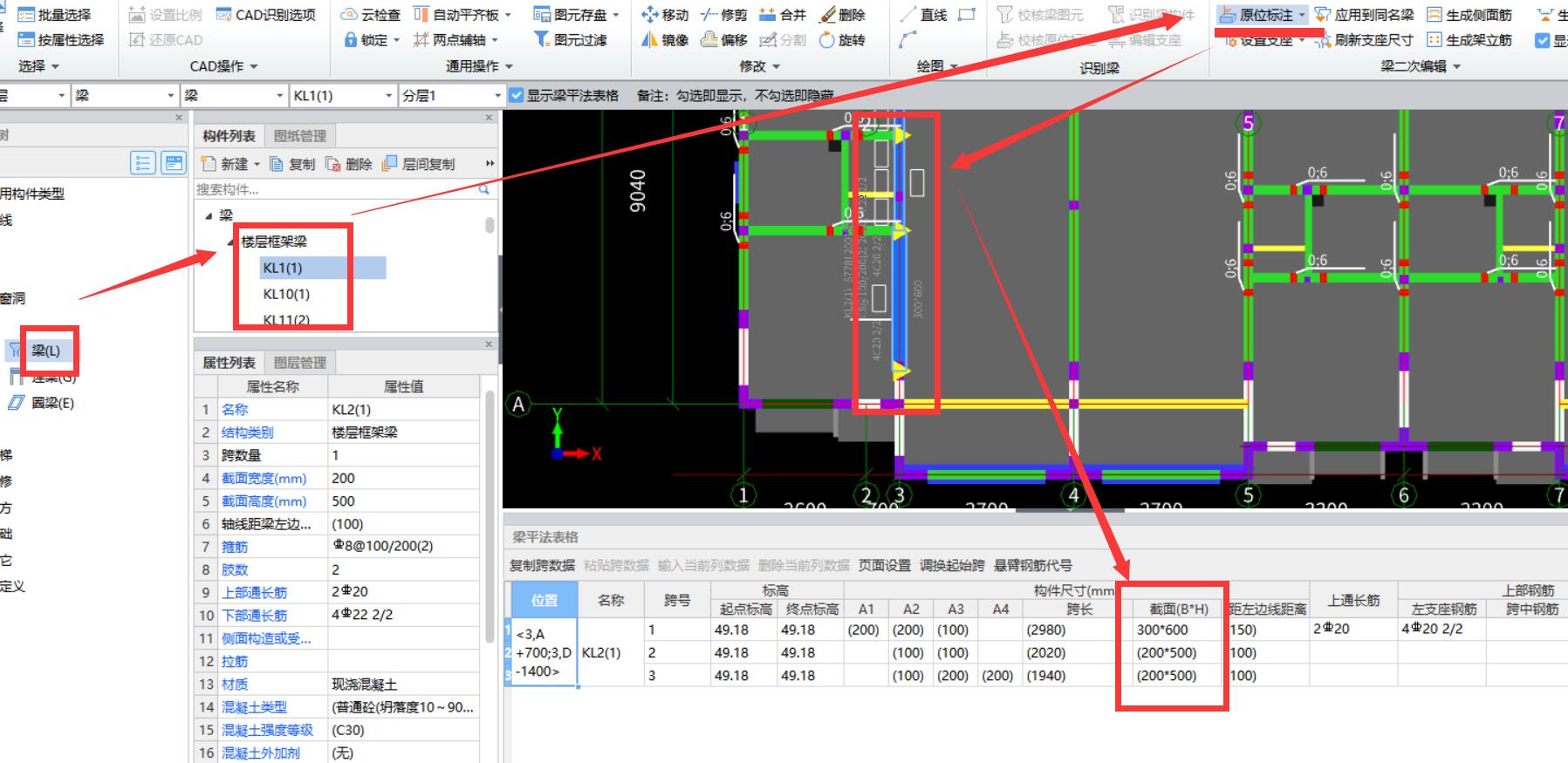Select the 直线 line drawing tool
This screenshot has height=763, width=1568.
[x=923, y=15]
